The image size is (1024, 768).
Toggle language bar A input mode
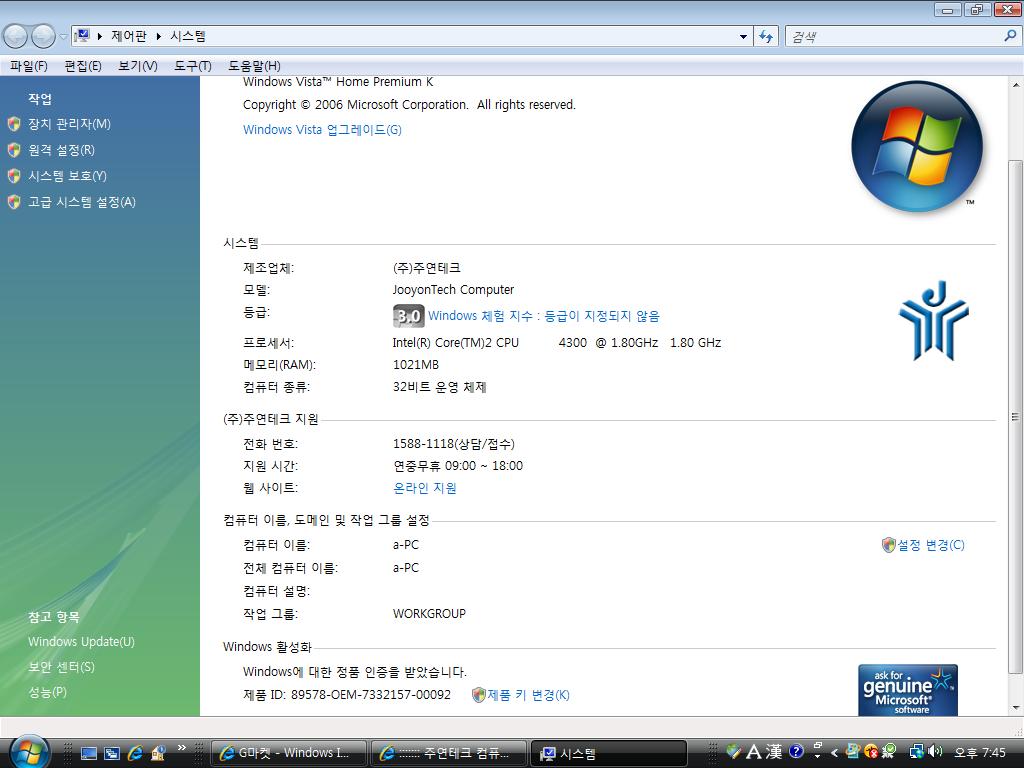pyautogui.click(x=754, y=752)
